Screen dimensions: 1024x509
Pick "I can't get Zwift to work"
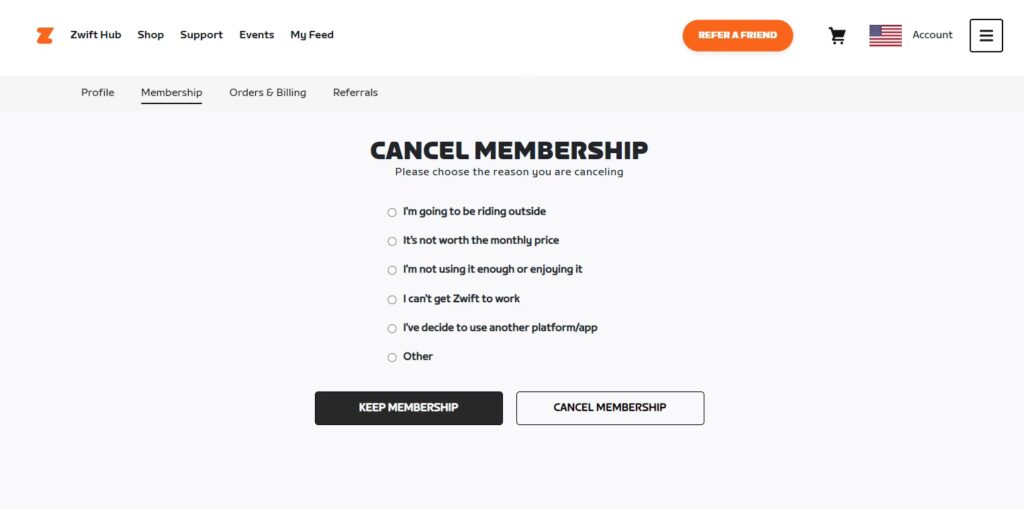point(392,299)
